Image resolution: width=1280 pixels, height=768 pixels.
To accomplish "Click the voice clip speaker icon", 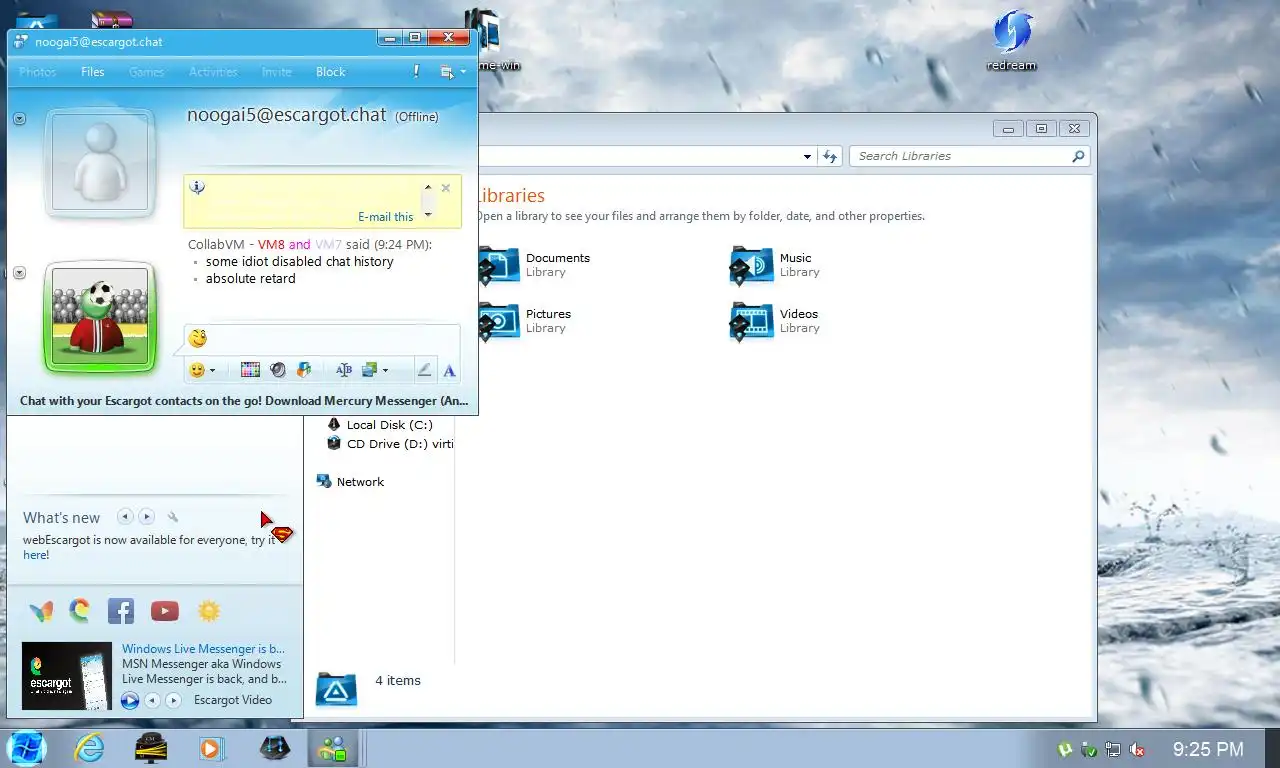I will (x=277, y=370).
